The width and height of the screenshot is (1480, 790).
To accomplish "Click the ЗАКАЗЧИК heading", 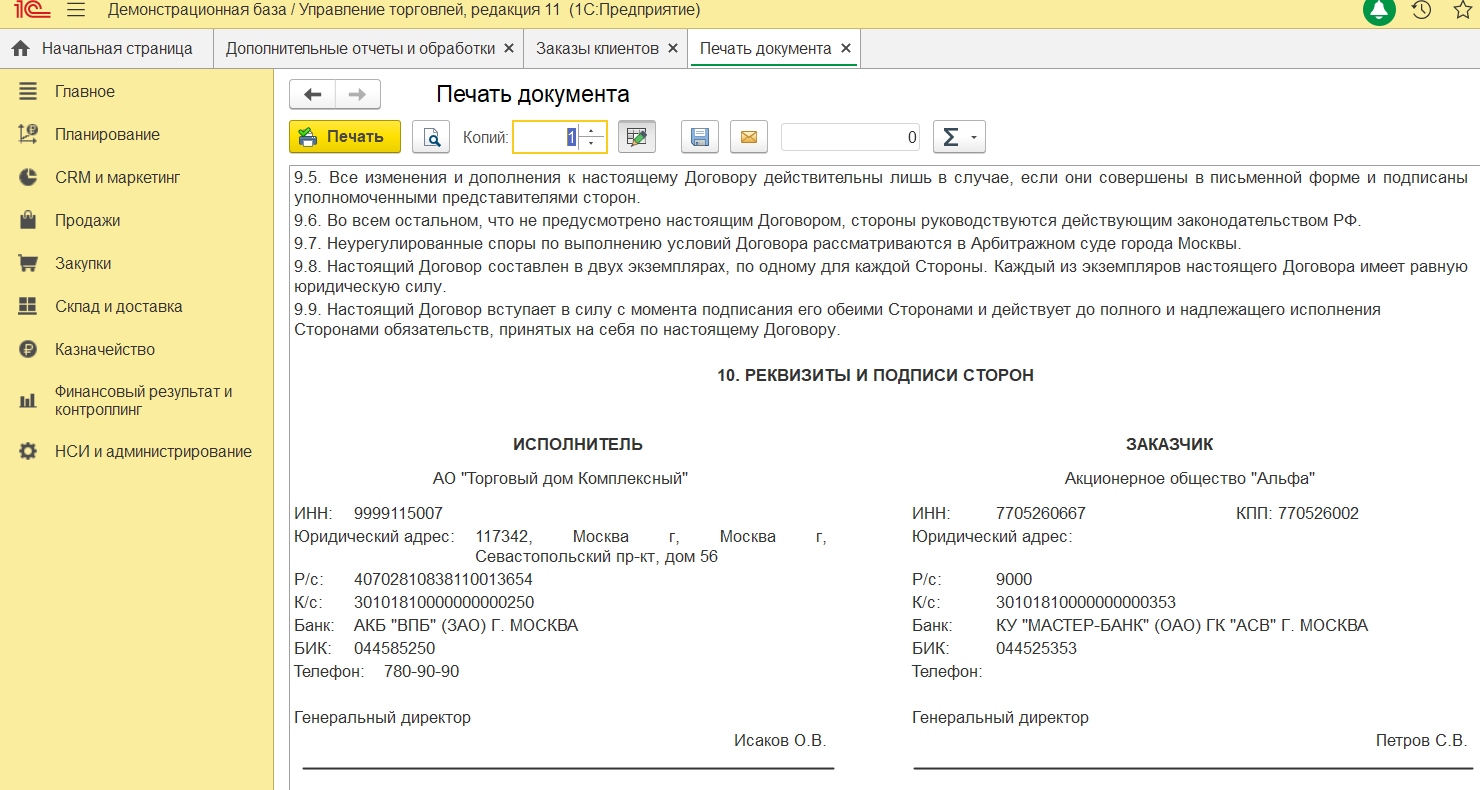I will [1169, 444].
